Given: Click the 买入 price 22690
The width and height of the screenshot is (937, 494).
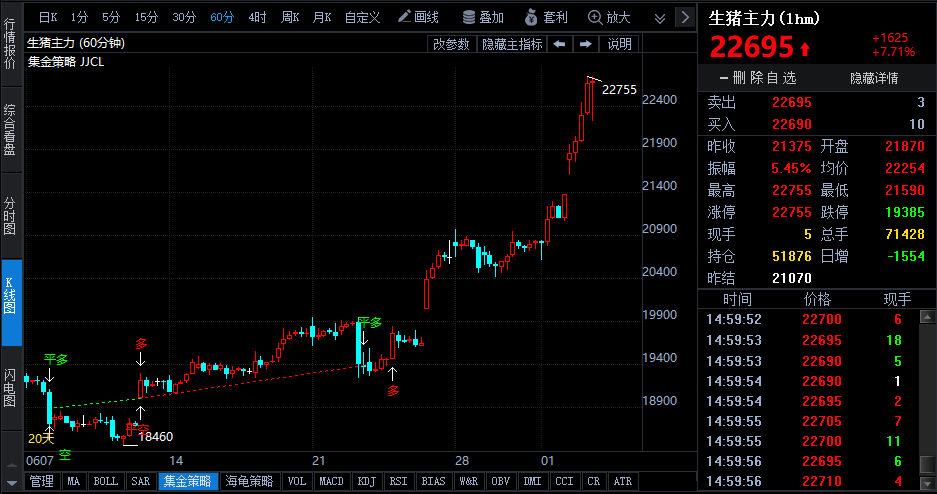Looking at the screenshot, I should coord(792,124).
